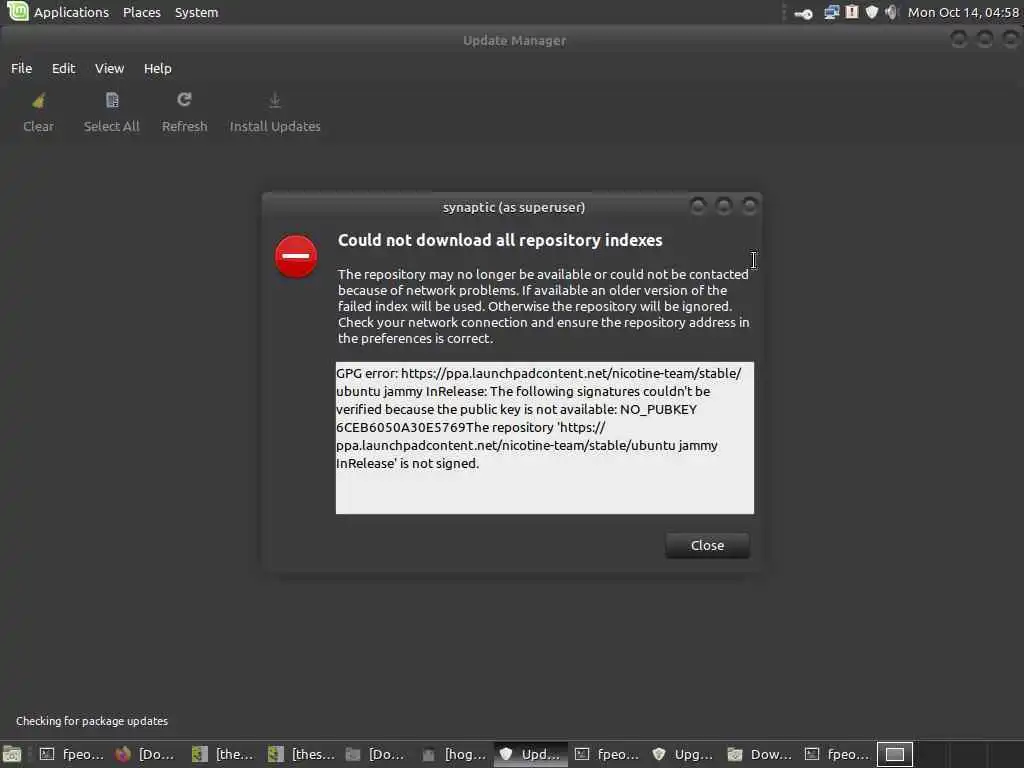The width and height of the screenshot is (1024, 768).
Task: Click the update shield tray icon
Action: click(x=872, y=12)
